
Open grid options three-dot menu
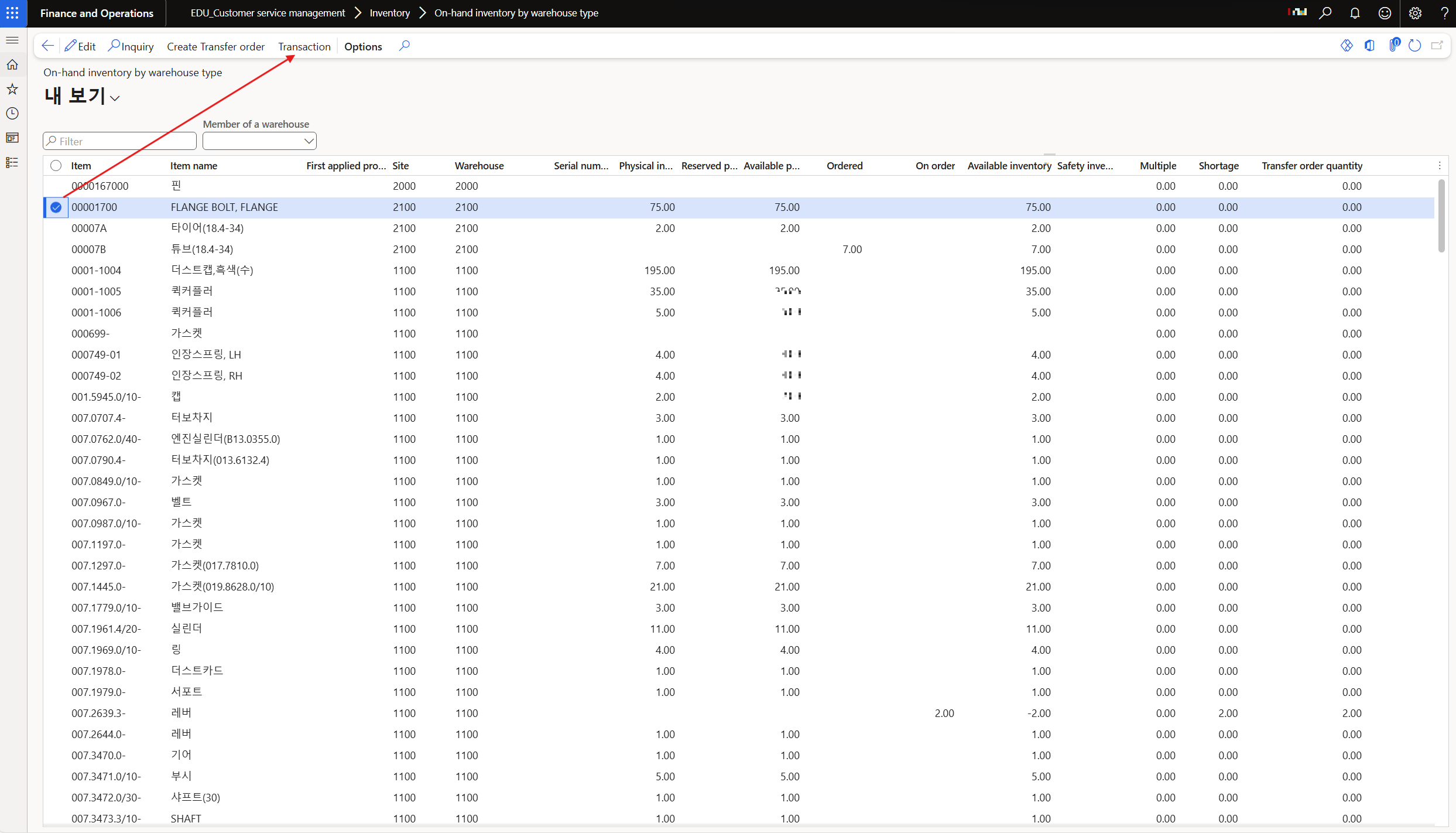pyautogui.click(x=1440, y=166)
